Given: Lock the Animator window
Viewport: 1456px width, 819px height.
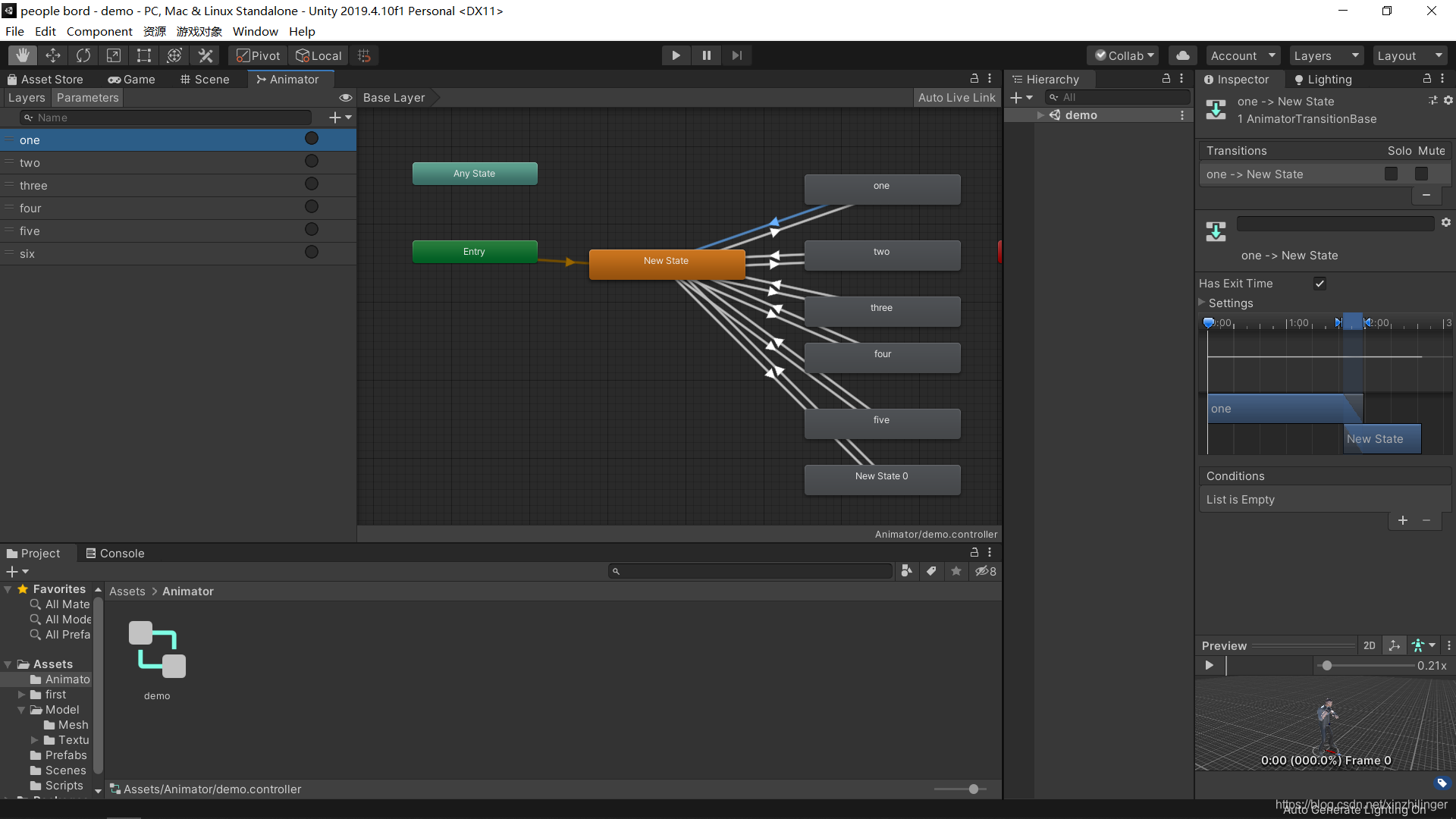Looking at the screenshot, I should tap(974, 79).
